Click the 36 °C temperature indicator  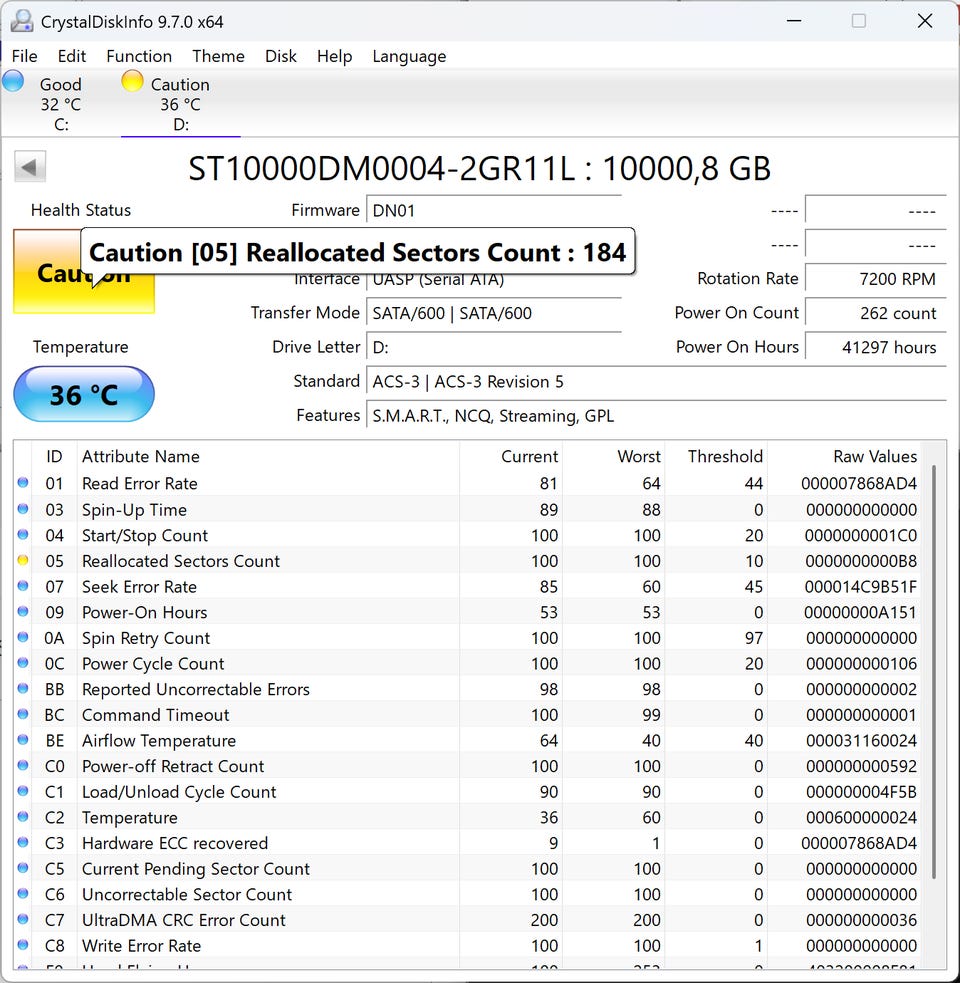tap(84, 395)
